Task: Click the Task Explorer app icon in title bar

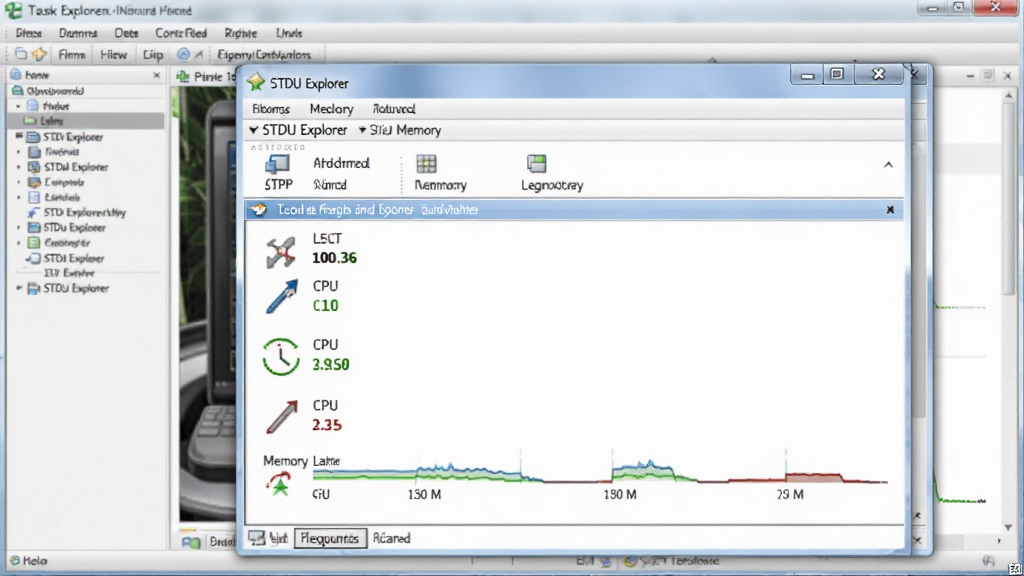Action: point(13,10)
